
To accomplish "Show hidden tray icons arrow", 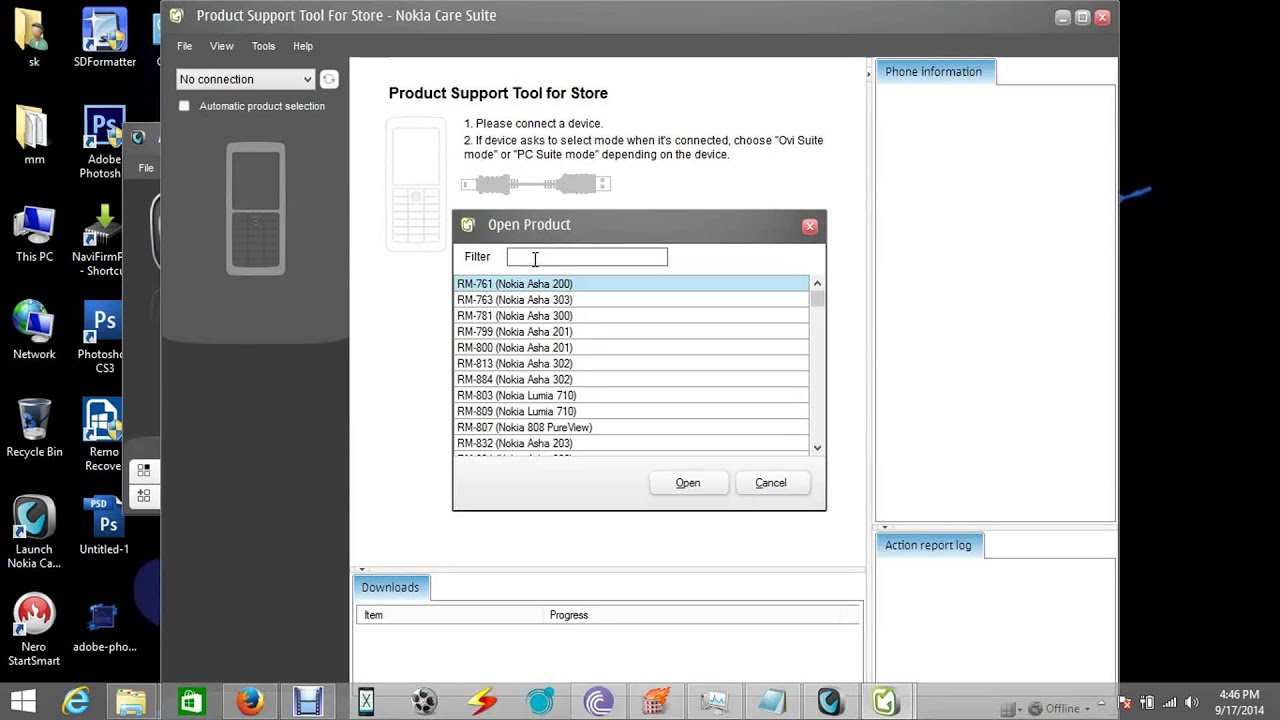I will coord(1101,703).
